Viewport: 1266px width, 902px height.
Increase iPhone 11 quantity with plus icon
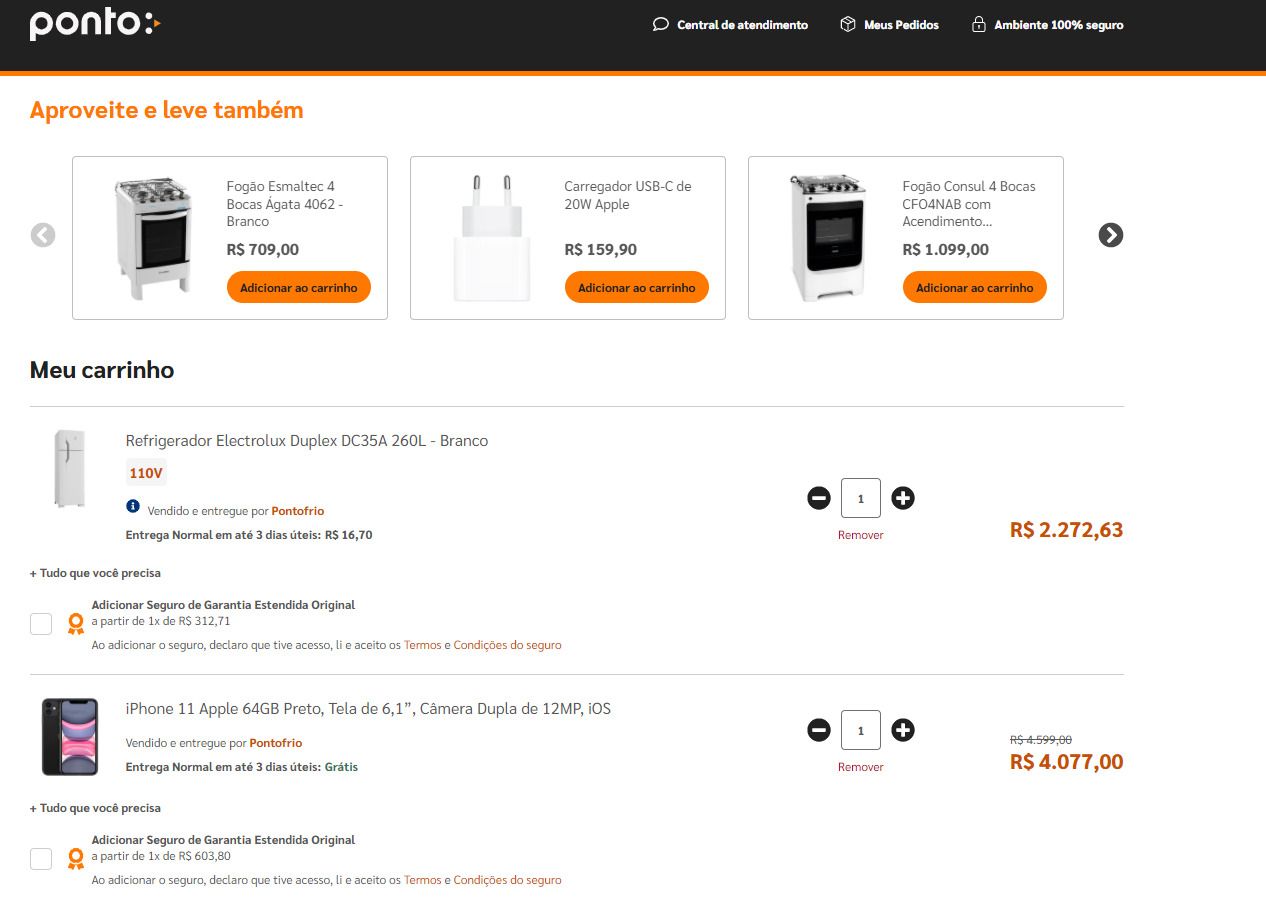pos(903,730)
